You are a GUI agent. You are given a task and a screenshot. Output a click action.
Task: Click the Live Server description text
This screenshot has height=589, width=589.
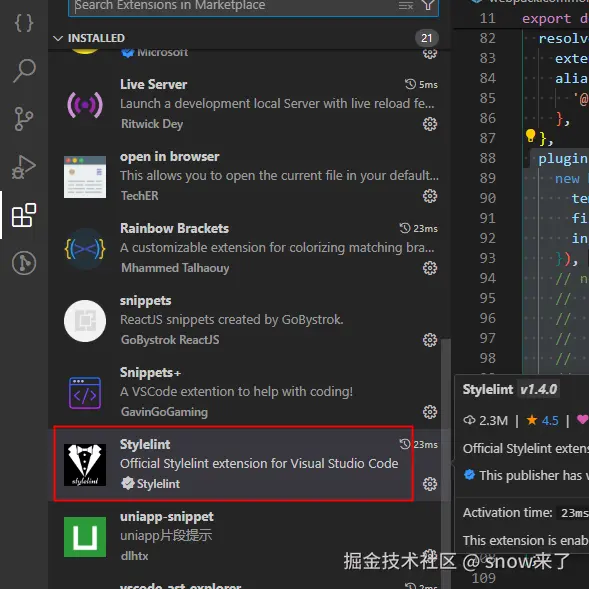click(x=277, y=104)
